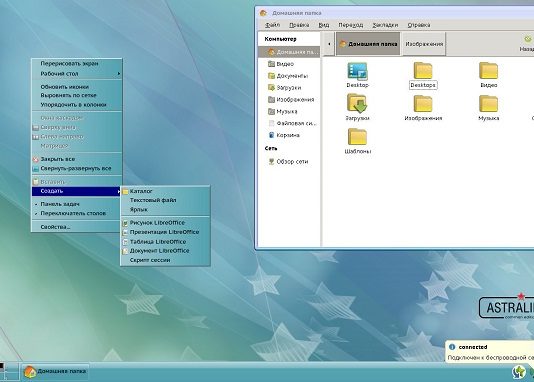Open the Закладки menu

(385, 25)
